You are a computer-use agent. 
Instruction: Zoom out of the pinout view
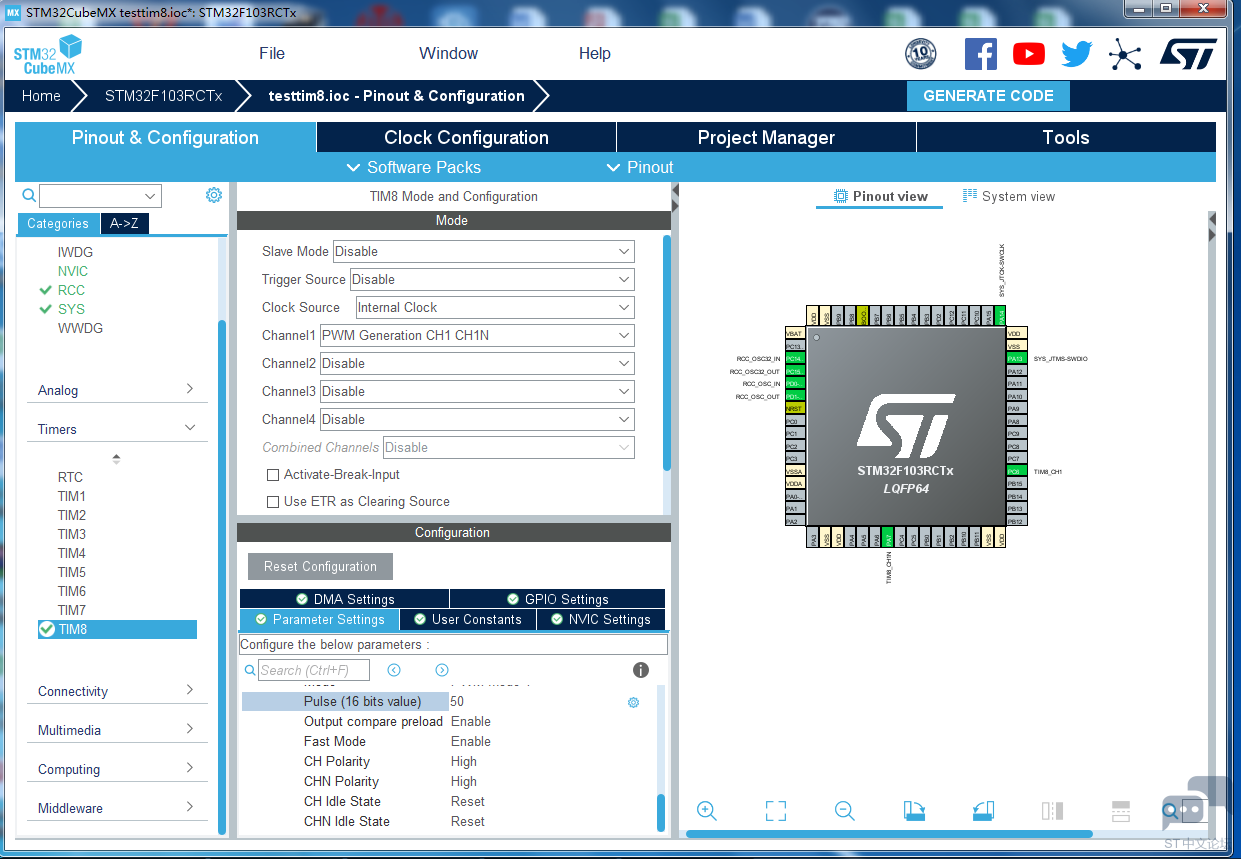[845, 811]
